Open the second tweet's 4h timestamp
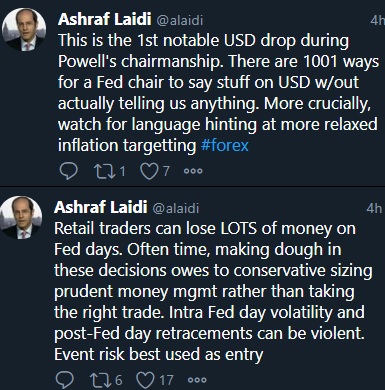The height and width of the screenshot is (390, 385). 374,208
